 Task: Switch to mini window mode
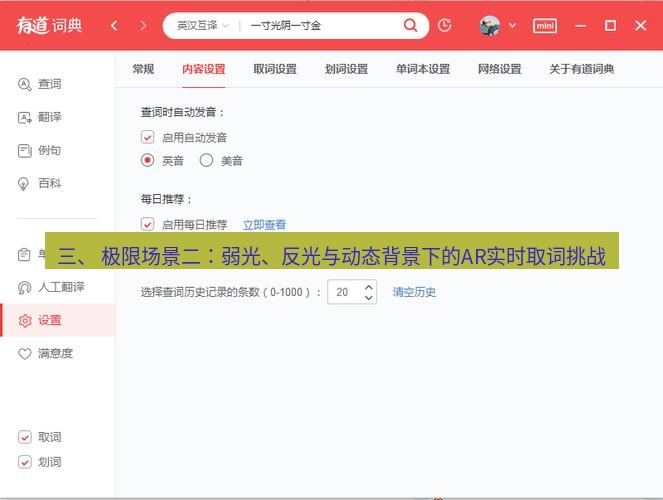click(545, 26)
